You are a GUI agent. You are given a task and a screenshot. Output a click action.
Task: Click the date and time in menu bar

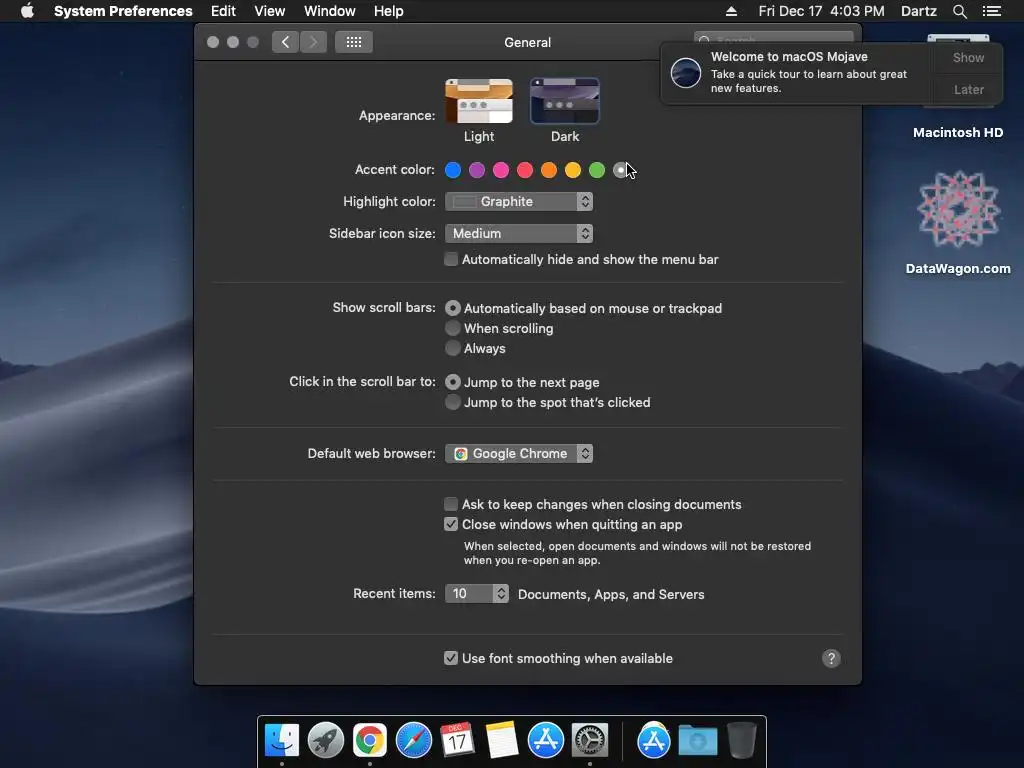[822, 11]
